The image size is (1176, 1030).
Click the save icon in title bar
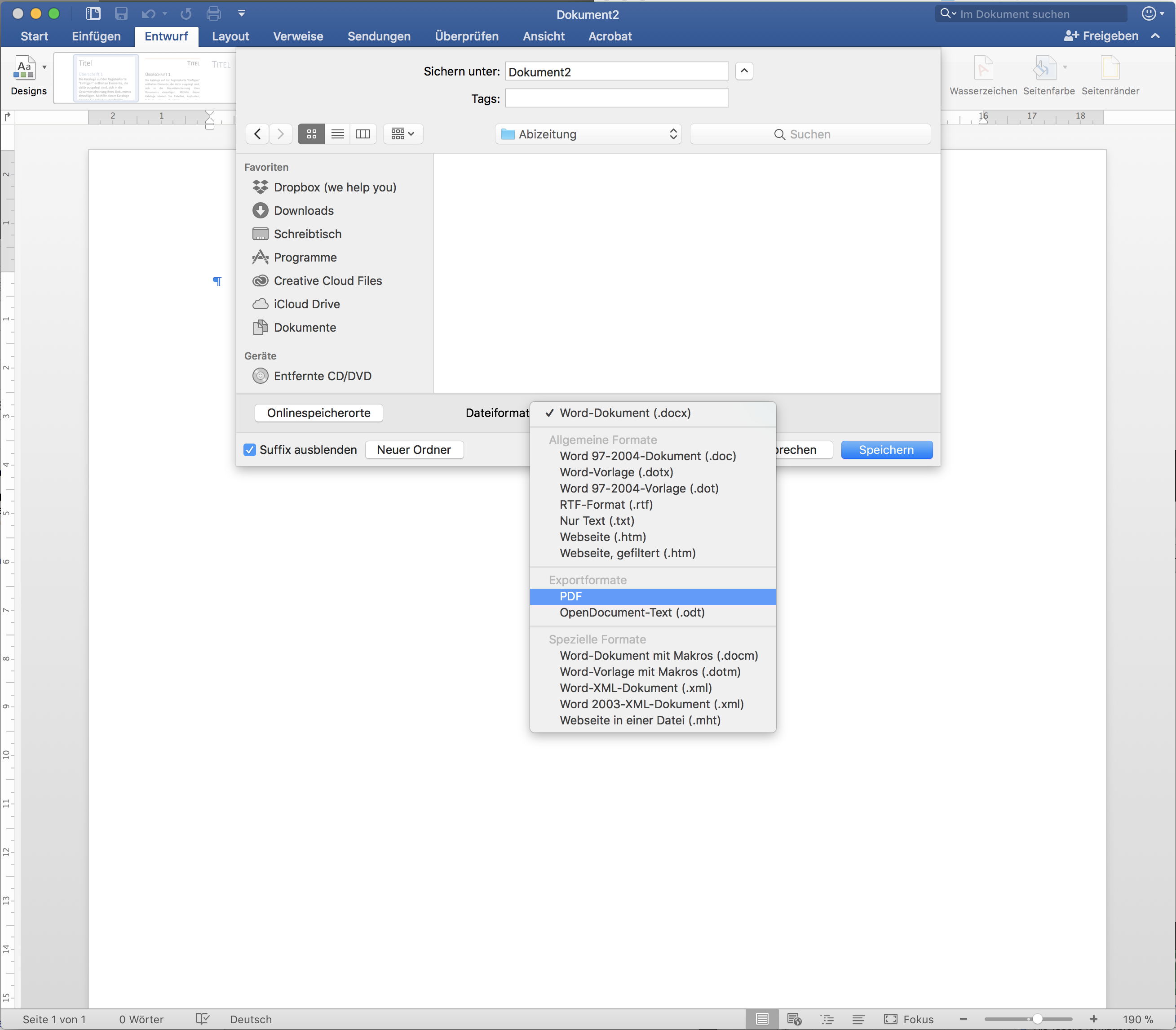[121, 14]
